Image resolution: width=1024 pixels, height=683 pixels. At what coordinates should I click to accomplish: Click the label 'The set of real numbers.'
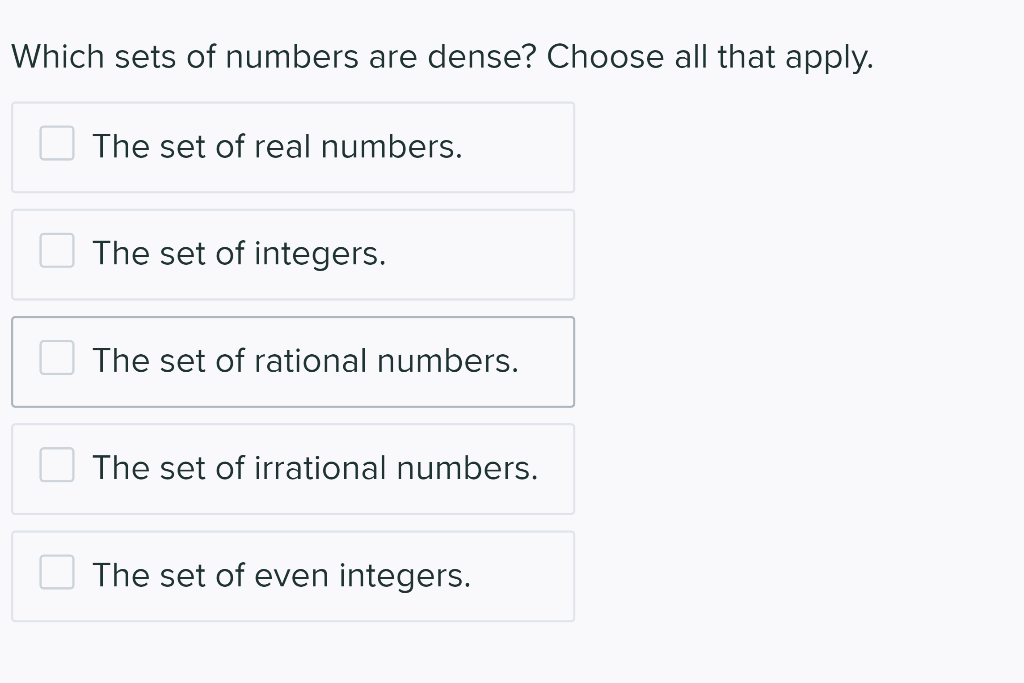(277, 147)
